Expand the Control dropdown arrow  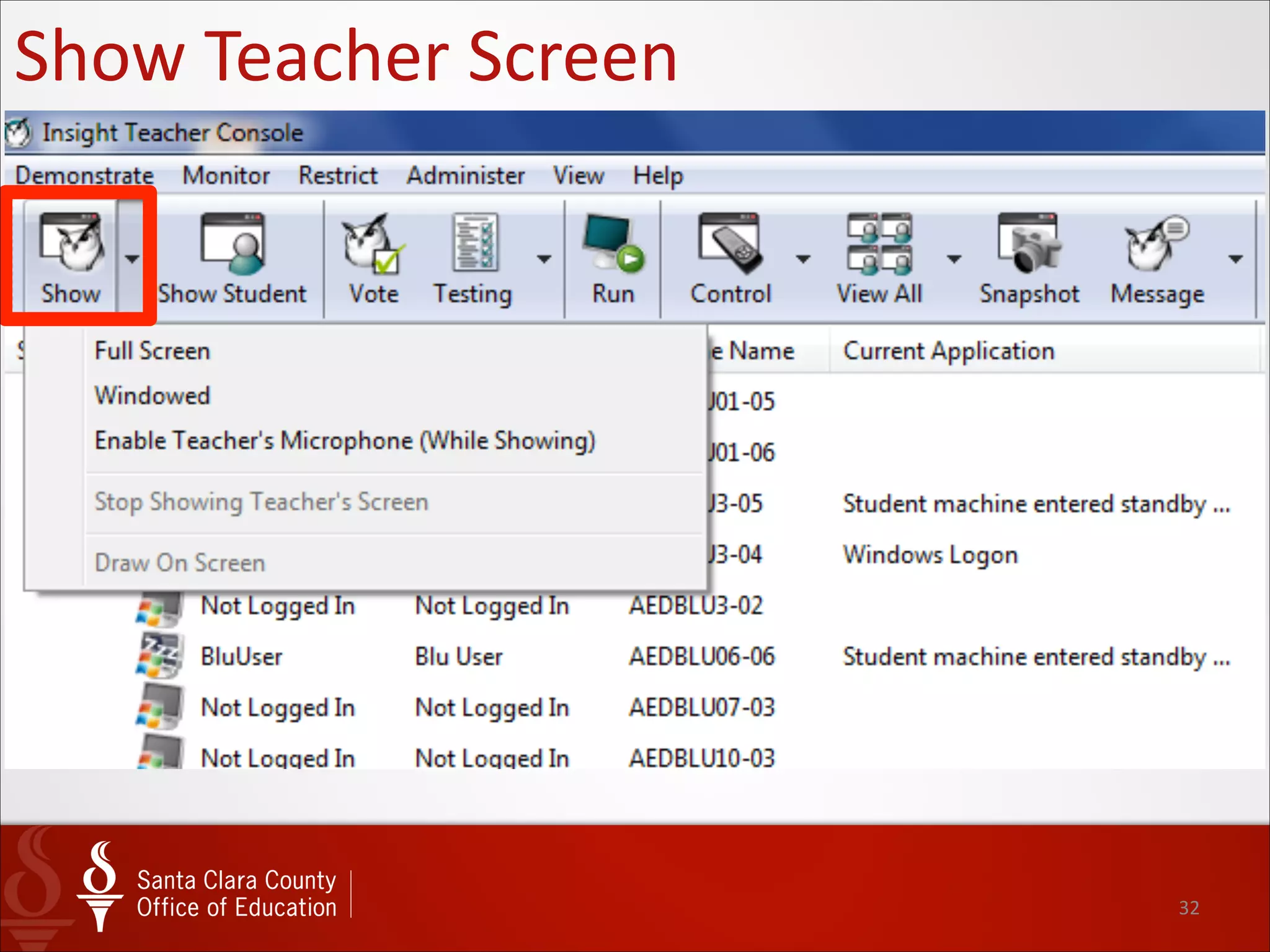click(803, 258)
